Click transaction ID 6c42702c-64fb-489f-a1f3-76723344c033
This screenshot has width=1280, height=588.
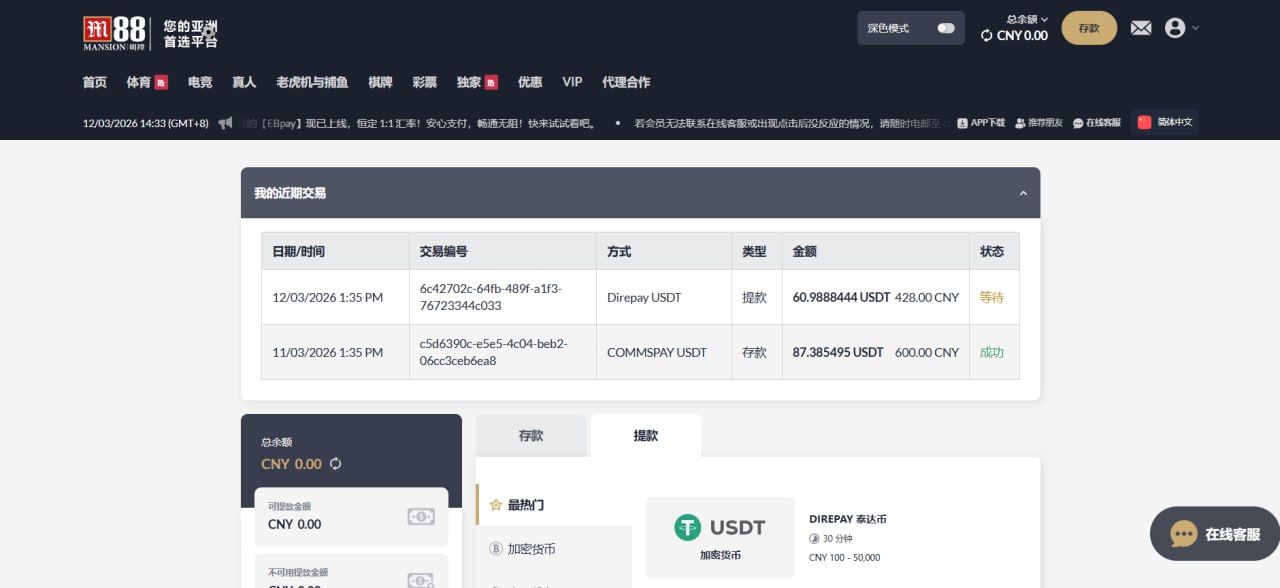[491, 297]
